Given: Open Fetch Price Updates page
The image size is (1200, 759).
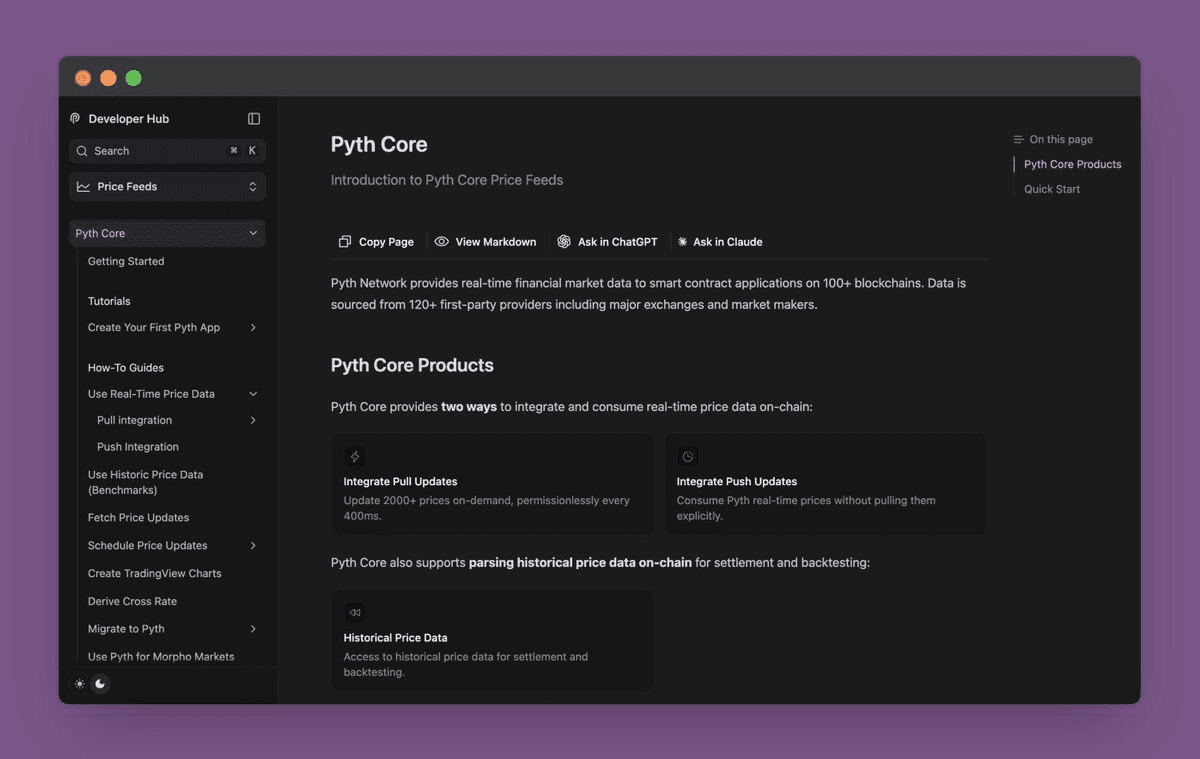Looking at the screenshot, I should [138, 517].
